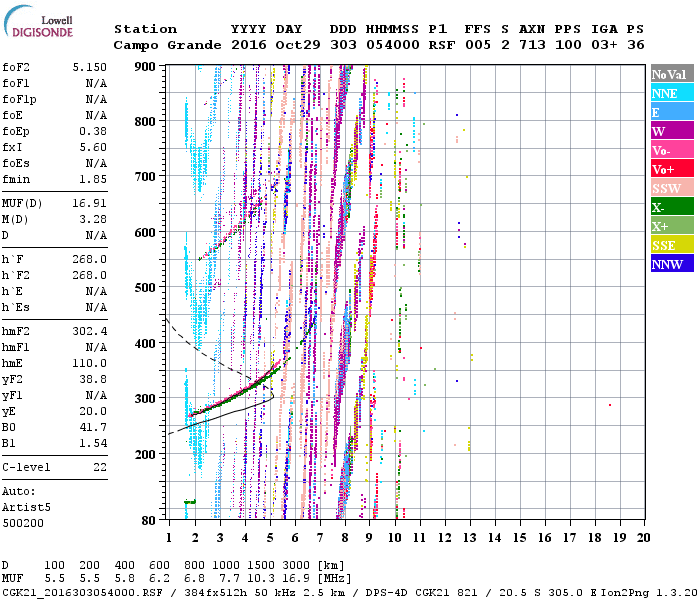Click the RSF program value

(442, 45)
